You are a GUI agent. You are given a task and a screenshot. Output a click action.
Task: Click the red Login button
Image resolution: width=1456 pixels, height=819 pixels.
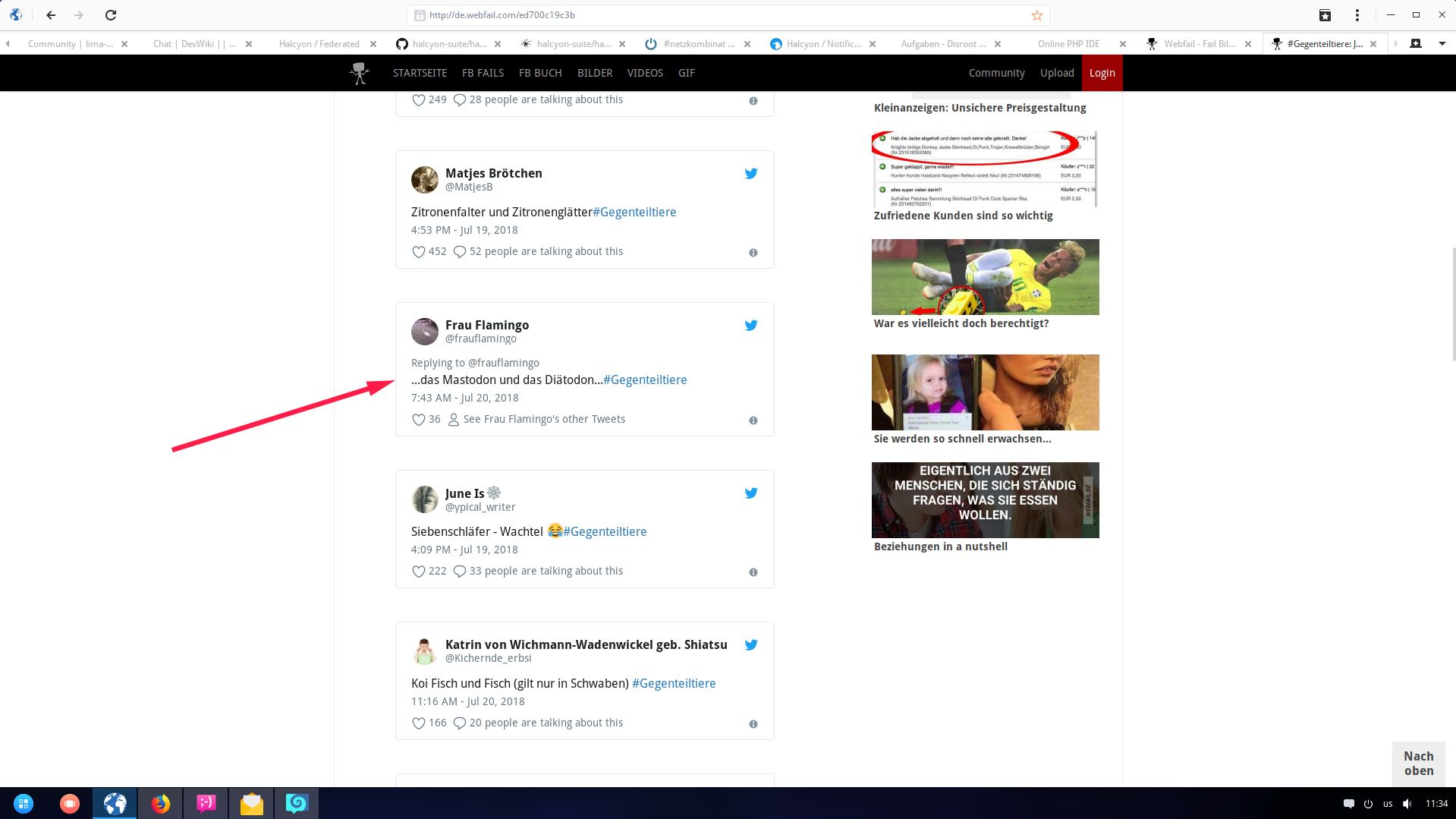pyautogui.click(x=1102, y=74)
